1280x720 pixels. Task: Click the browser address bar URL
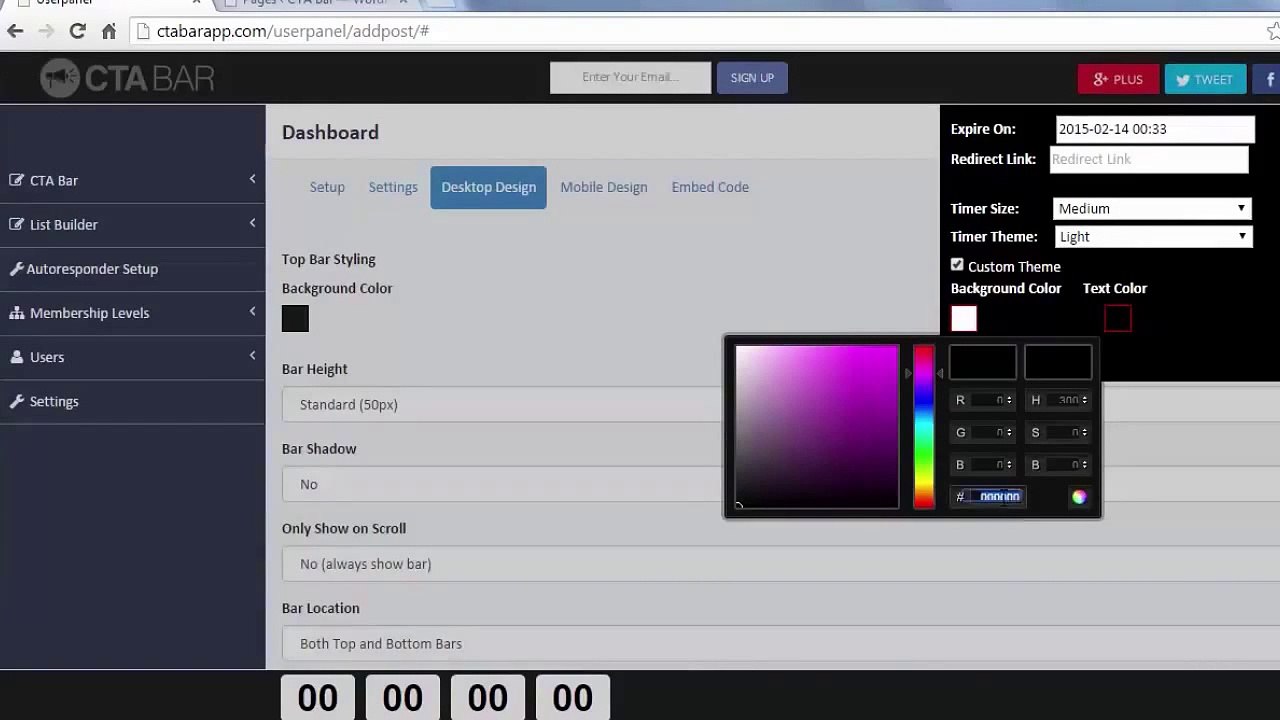click(x=293, y=31)
